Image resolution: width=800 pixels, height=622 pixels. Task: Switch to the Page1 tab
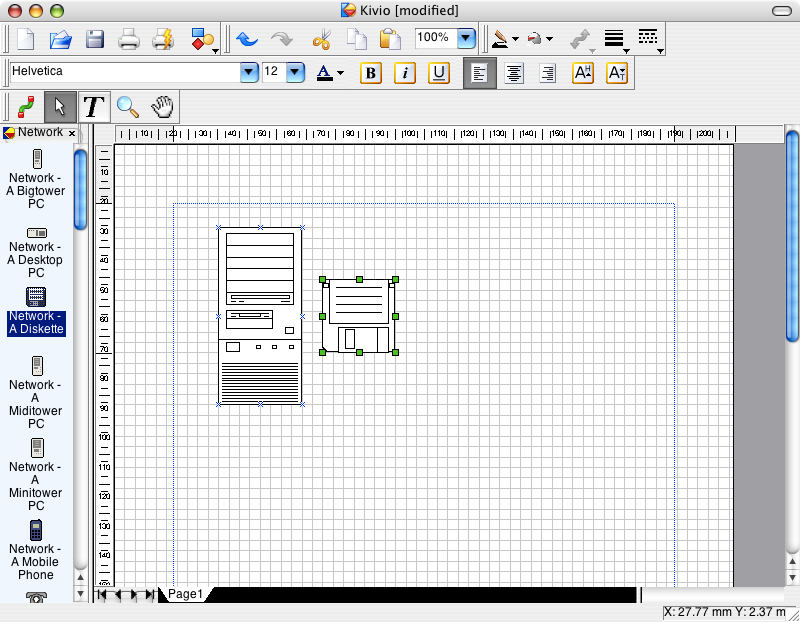tap(185, 594)
